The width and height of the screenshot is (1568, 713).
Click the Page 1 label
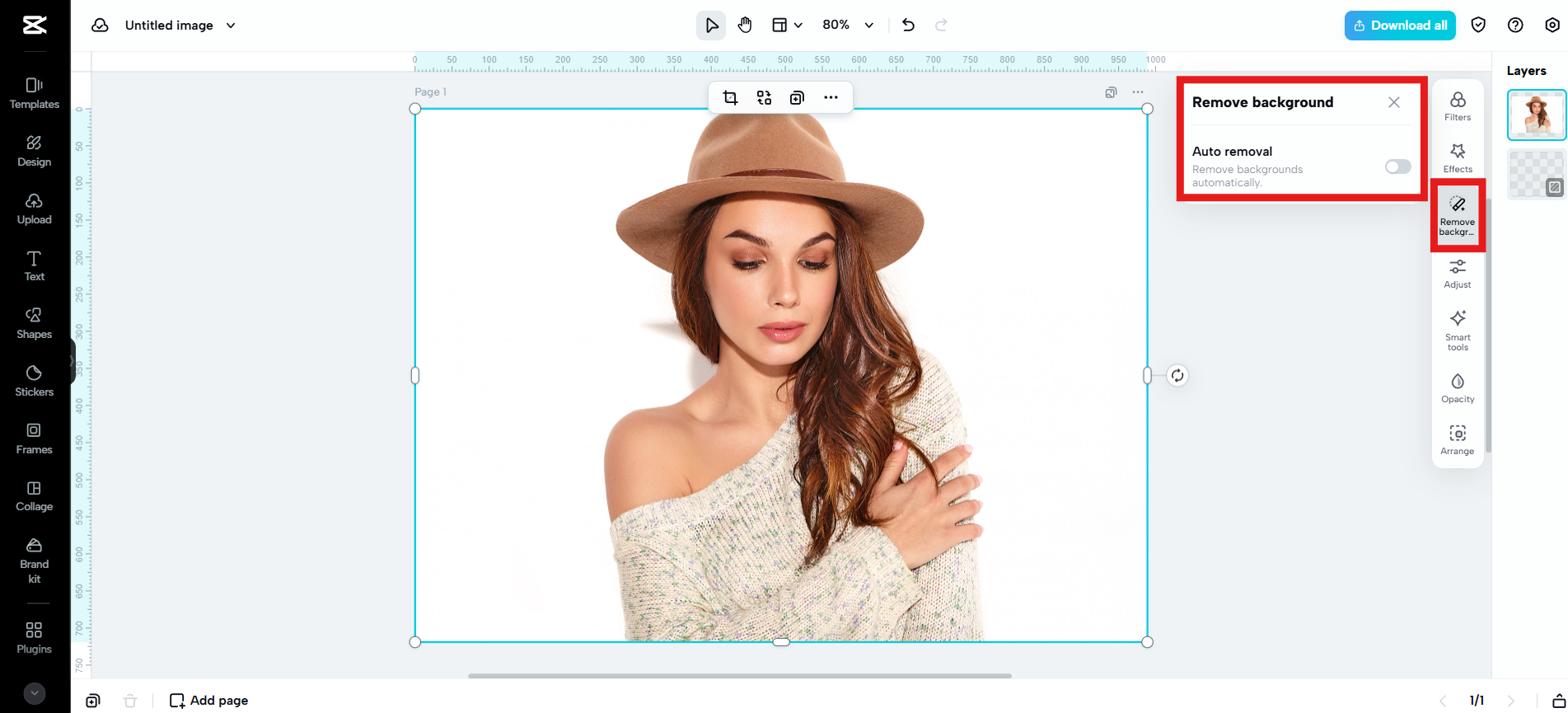[x=430, y=92]
